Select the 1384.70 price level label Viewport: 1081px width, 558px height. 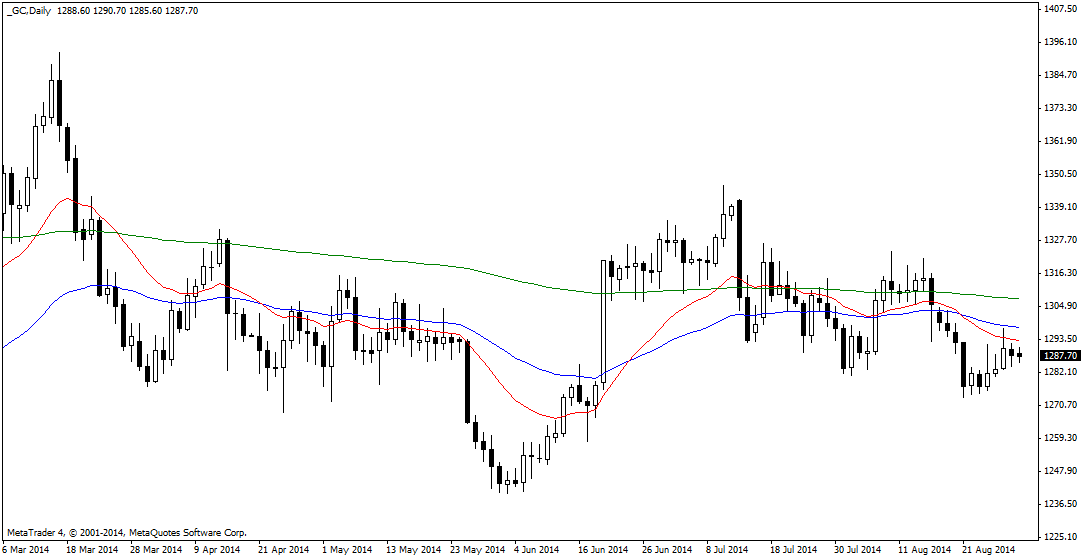click(x=1061, y=75)
